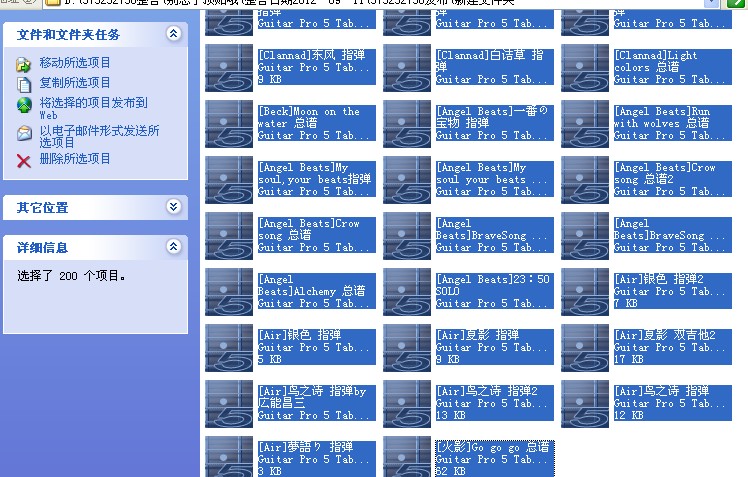
Task: Click the move selected items icon
Action: [23, 64]
